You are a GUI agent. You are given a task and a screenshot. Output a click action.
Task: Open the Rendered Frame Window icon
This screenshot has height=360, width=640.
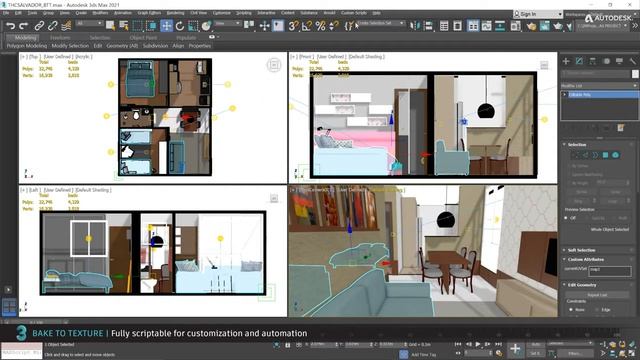click(544, 26)
